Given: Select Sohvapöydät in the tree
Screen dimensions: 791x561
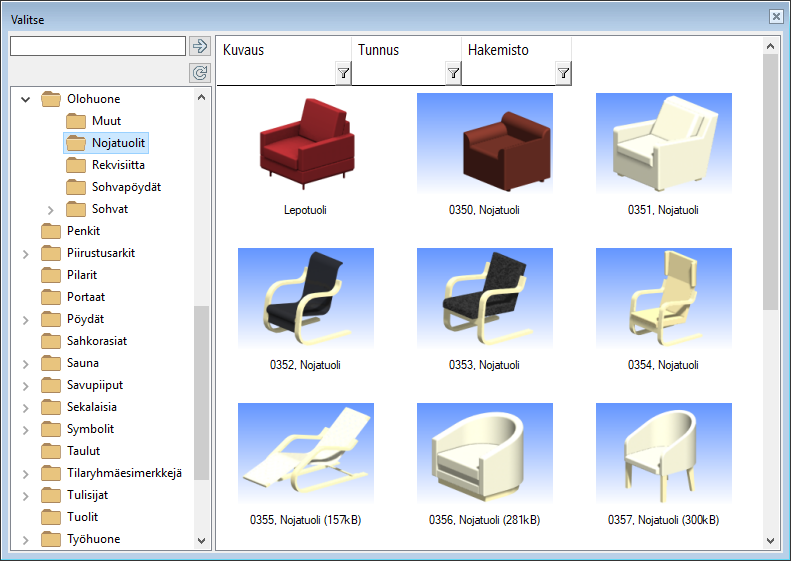Looking at the screenshot, I should (x=126, y=187).
